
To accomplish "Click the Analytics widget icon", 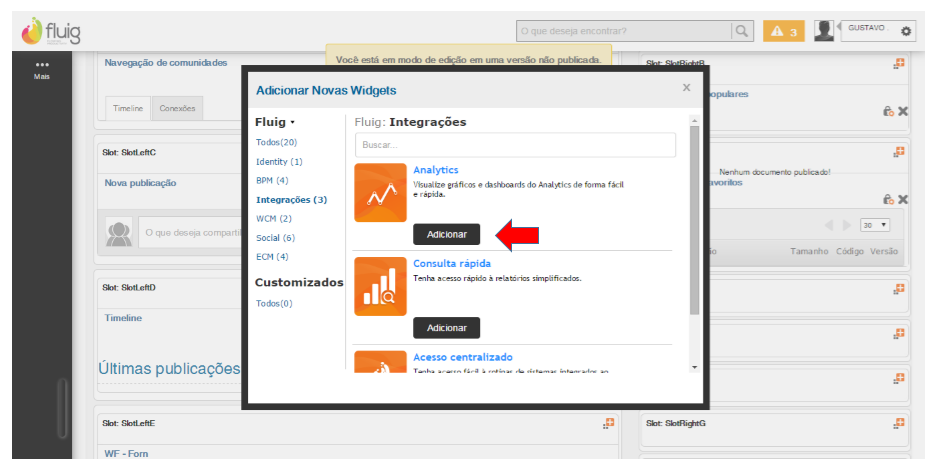I will [380, 193].
